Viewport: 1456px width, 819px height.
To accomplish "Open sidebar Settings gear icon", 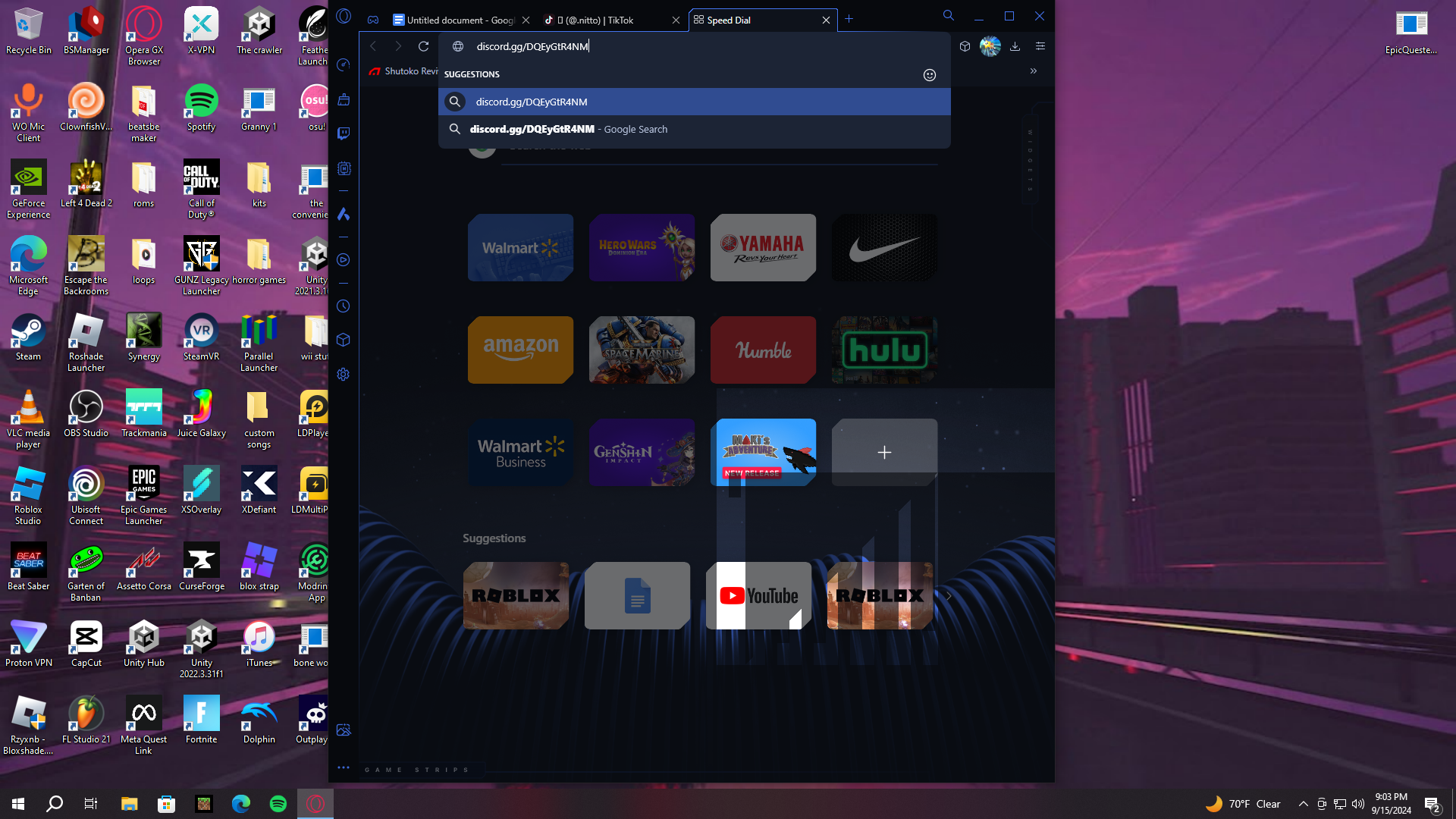I will pyautogui.click(x=344, y=375).
